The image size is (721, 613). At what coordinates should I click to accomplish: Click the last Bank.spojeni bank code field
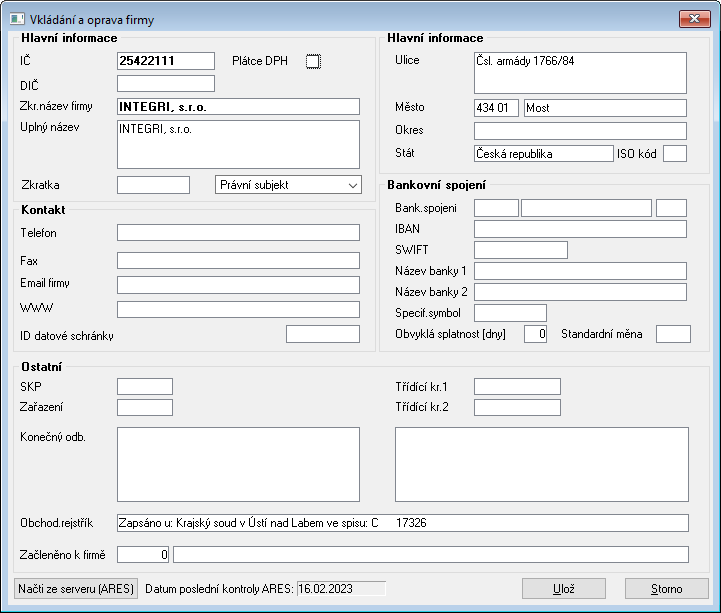(x=671, y=208)
